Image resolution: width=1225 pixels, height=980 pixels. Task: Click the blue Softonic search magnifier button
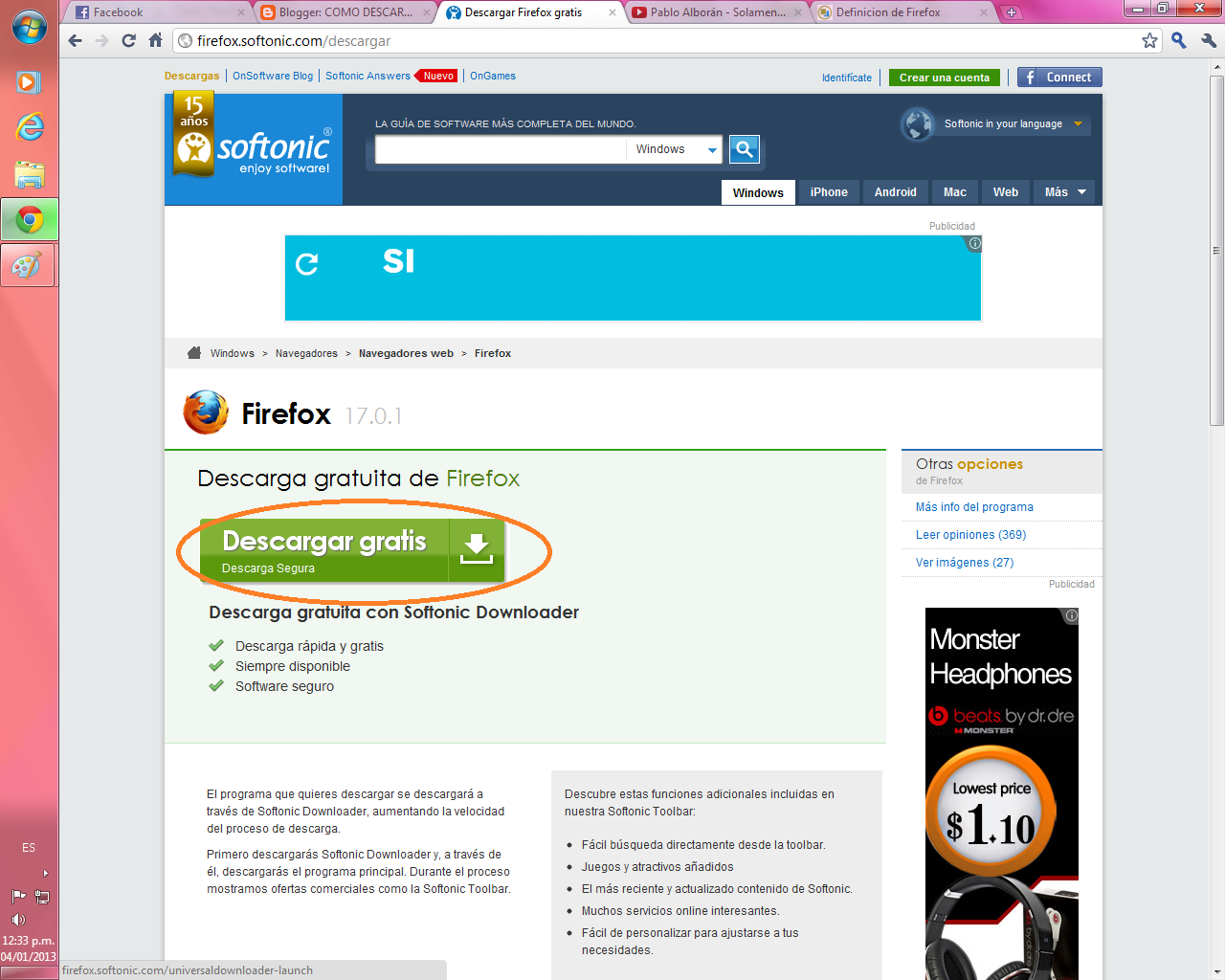coord(744,149)
